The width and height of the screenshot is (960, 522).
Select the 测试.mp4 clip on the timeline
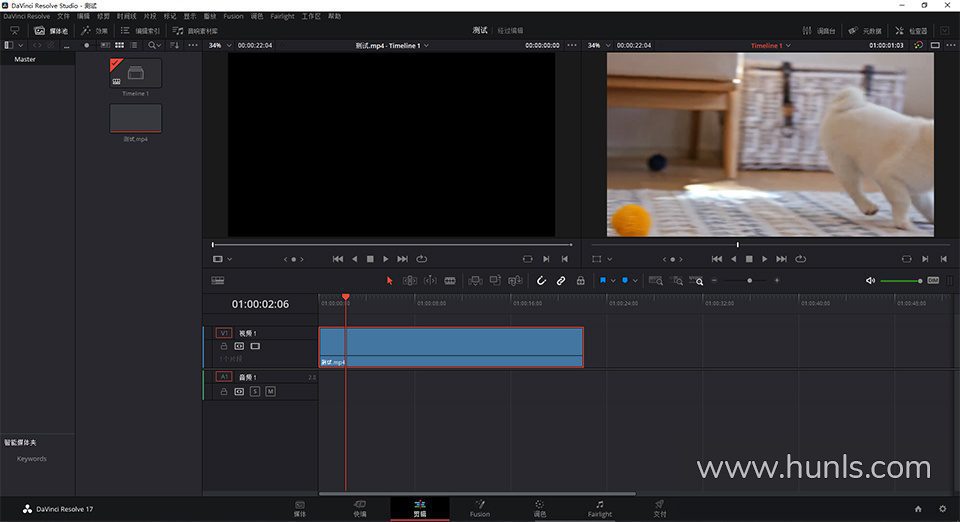click(x=451, y=347)
